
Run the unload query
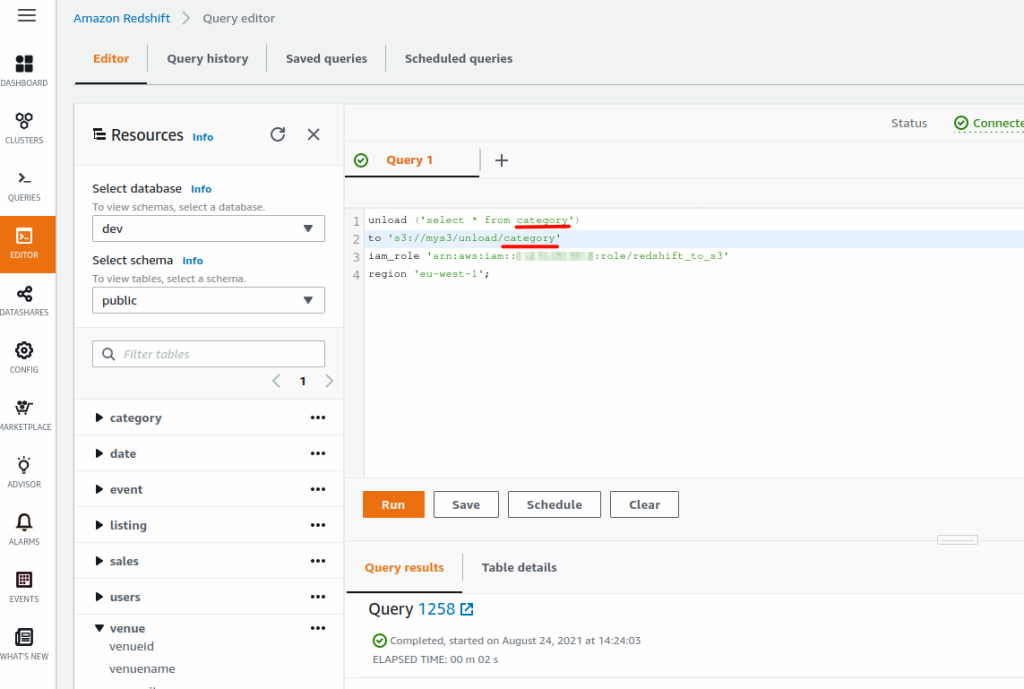(393, 504)
